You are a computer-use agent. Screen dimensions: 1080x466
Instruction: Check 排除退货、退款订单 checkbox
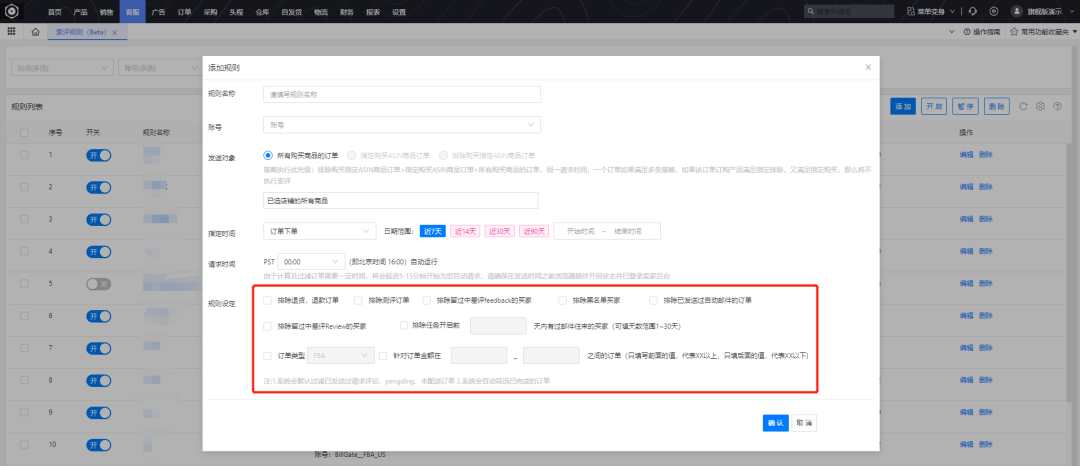pos(267,300)
